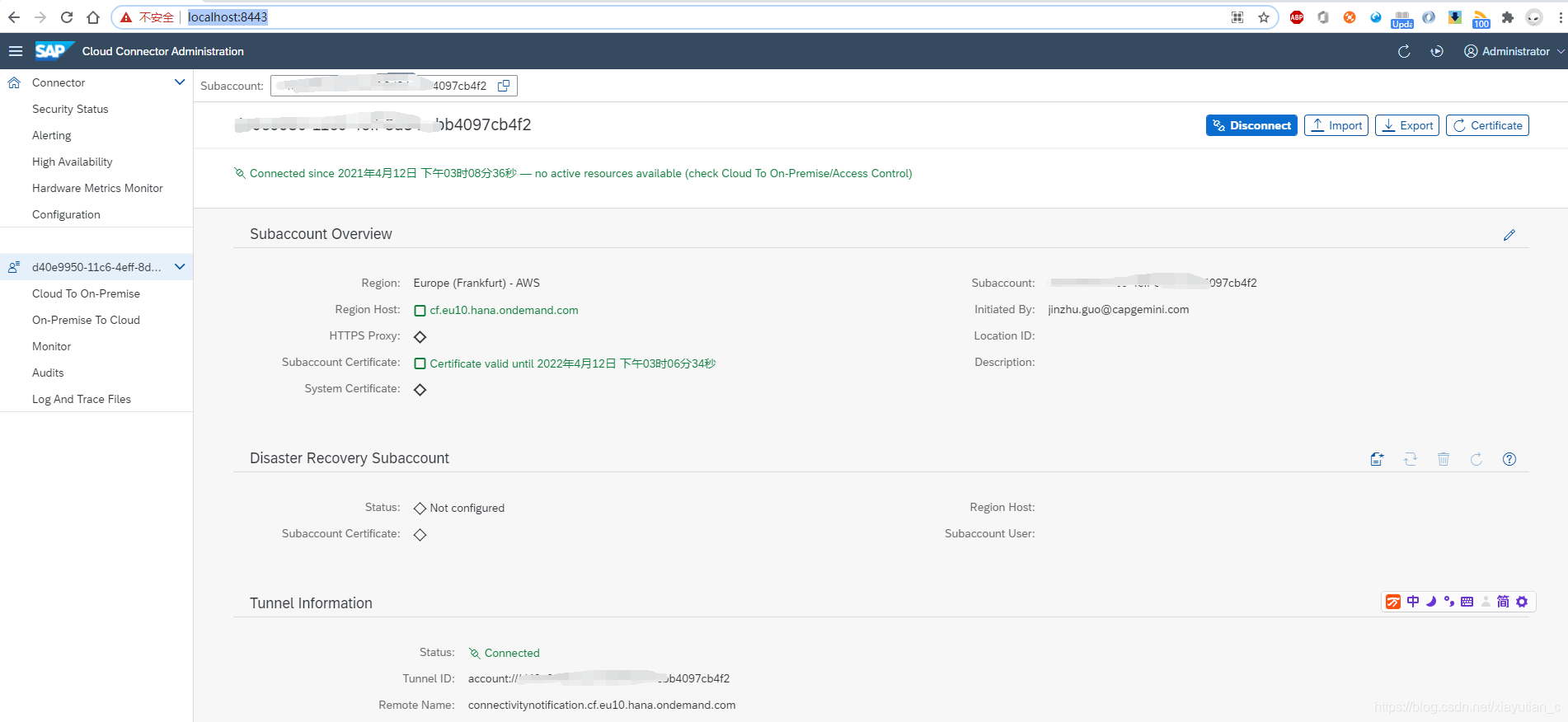Open Log And Trace Files
The image size is (1568, 722).
coord(82,399)
